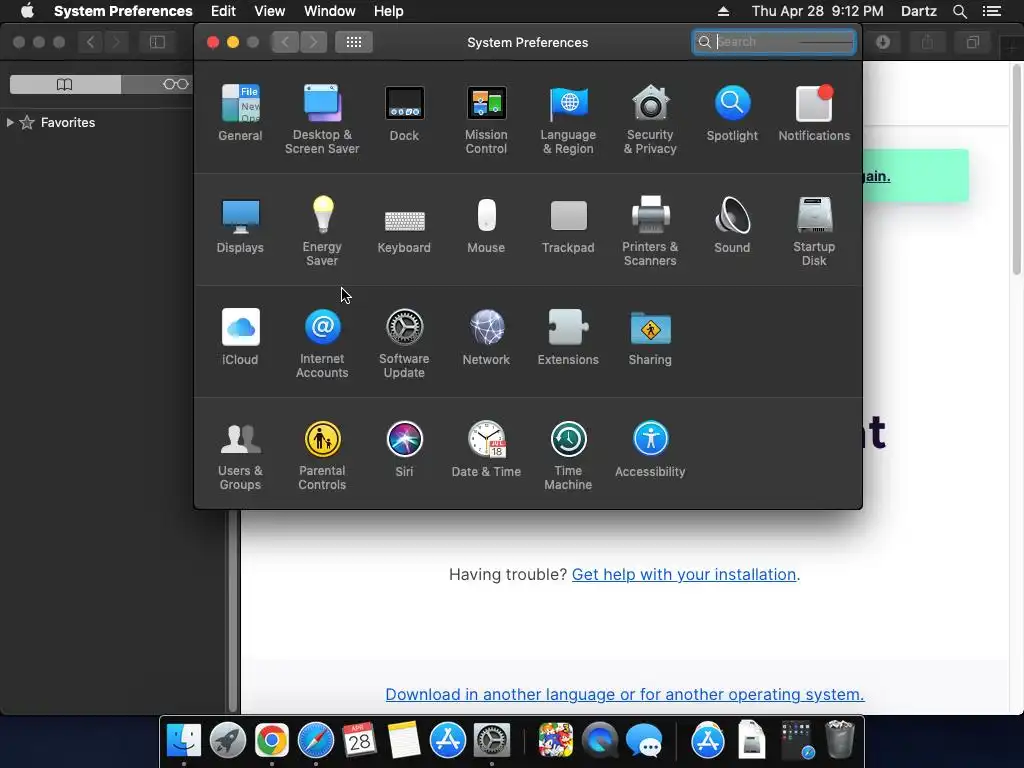Go forward in System Preferences toolbar
This screenshot has height=768, width=1024.
[x=313, y=42]
